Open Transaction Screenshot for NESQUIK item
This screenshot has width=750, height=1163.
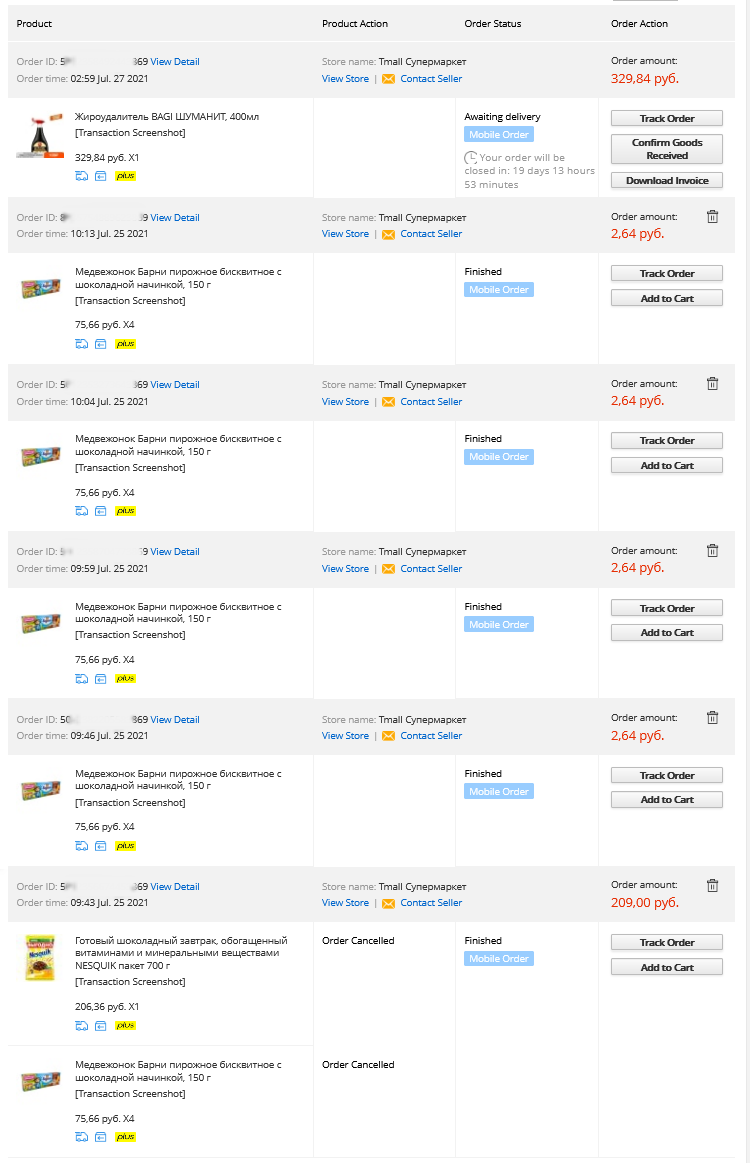(x=131, y=982)
